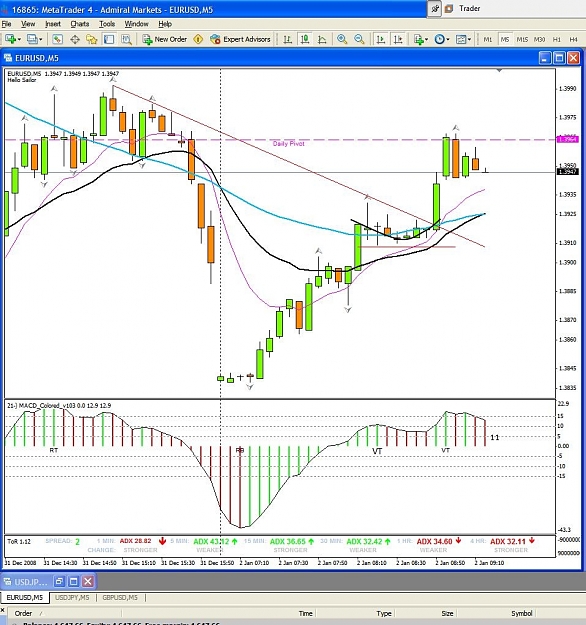Toggle the Navigator favorites star icon

point(92,39)
